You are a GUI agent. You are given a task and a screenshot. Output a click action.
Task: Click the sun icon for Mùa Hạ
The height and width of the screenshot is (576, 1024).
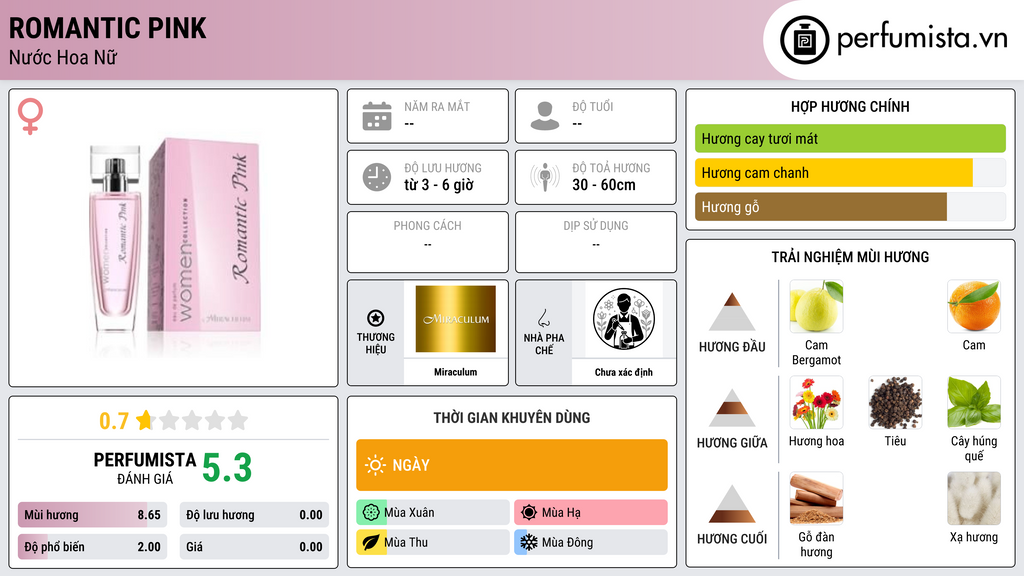click(529, 513)
